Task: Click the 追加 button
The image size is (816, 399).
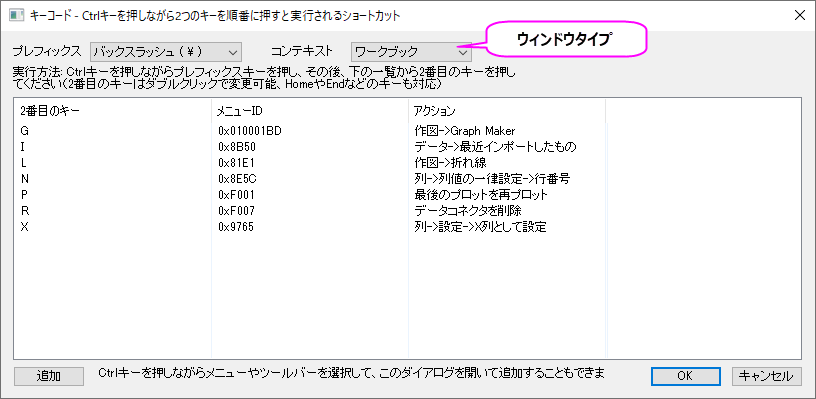Action: tap(48, 376)
